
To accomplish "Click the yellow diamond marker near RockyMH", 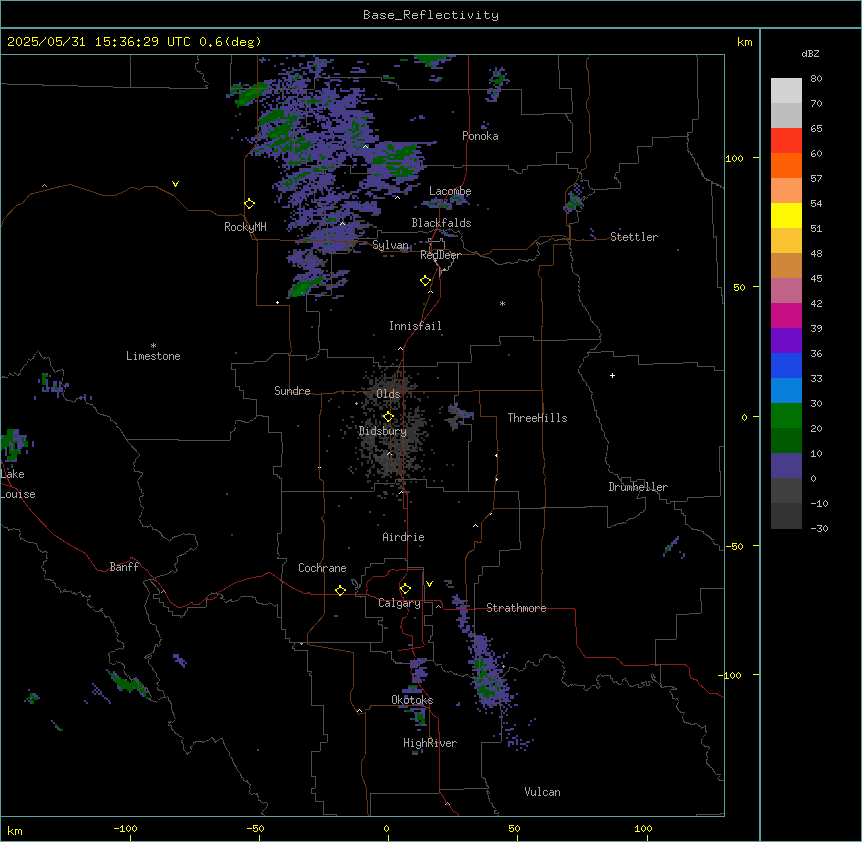I will (x=250, y=204).
